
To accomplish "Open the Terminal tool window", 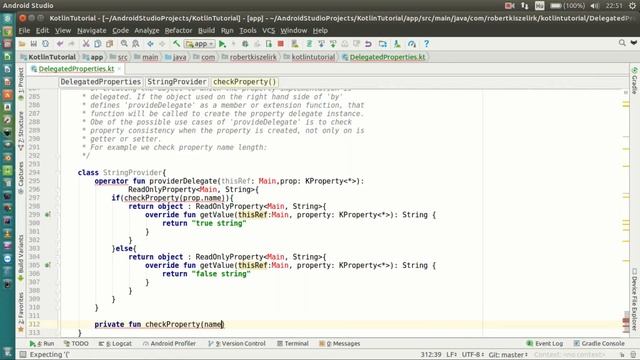I will (x=293, y=344).
